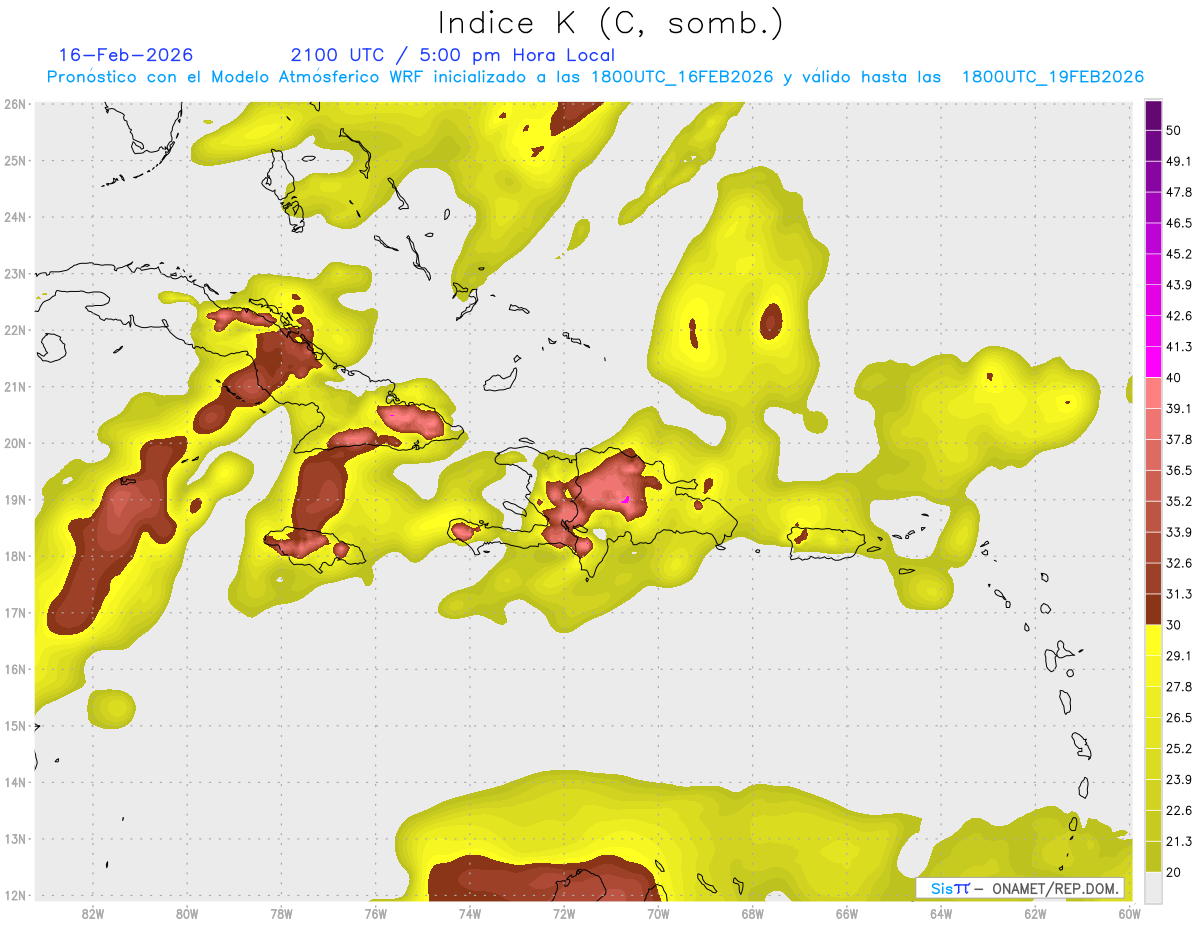
Task: Click the colorbar value "33.9"
Action: (x=1178, y=532)
